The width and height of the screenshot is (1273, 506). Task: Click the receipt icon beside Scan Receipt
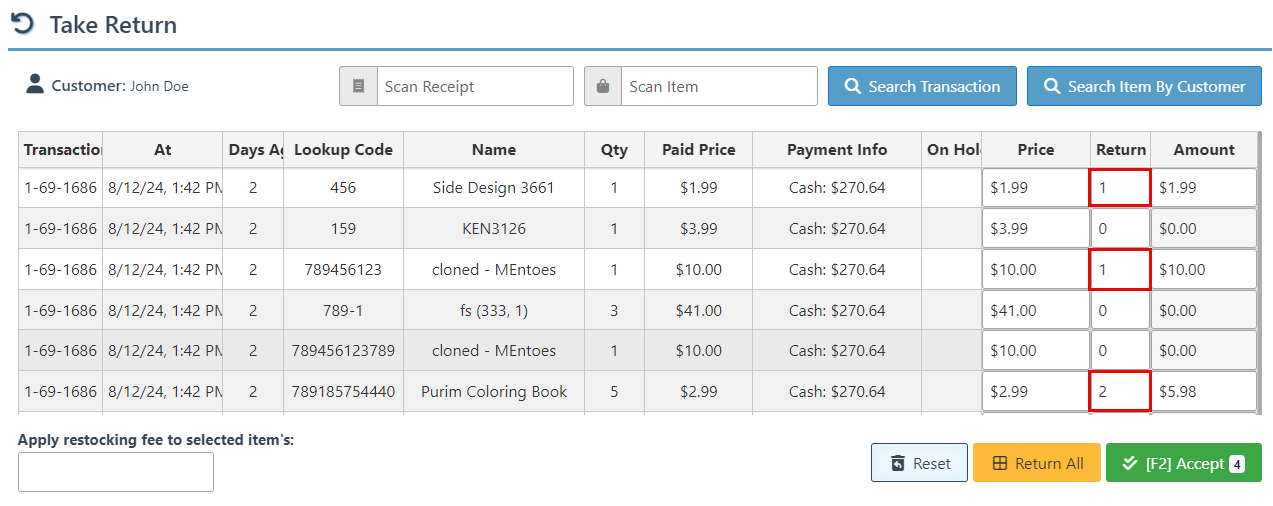358,86
